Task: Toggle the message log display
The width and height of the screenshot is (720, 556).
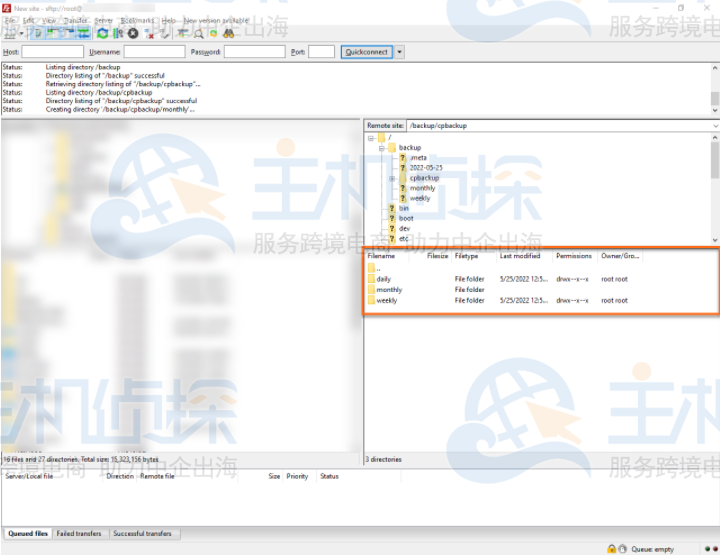Action: click(38, 34)
